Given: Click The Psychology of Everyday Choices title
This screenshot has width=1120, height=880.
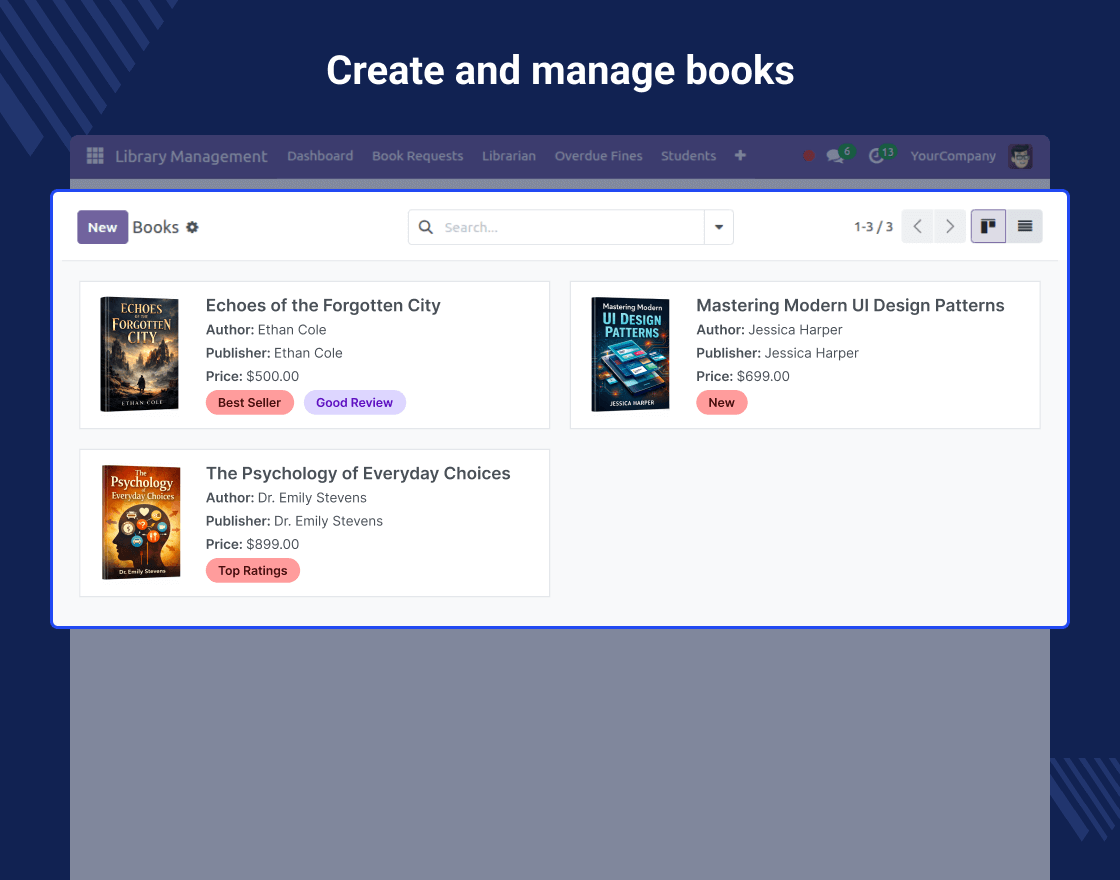Looking at the screenshot, I should [x=358, y=473].
